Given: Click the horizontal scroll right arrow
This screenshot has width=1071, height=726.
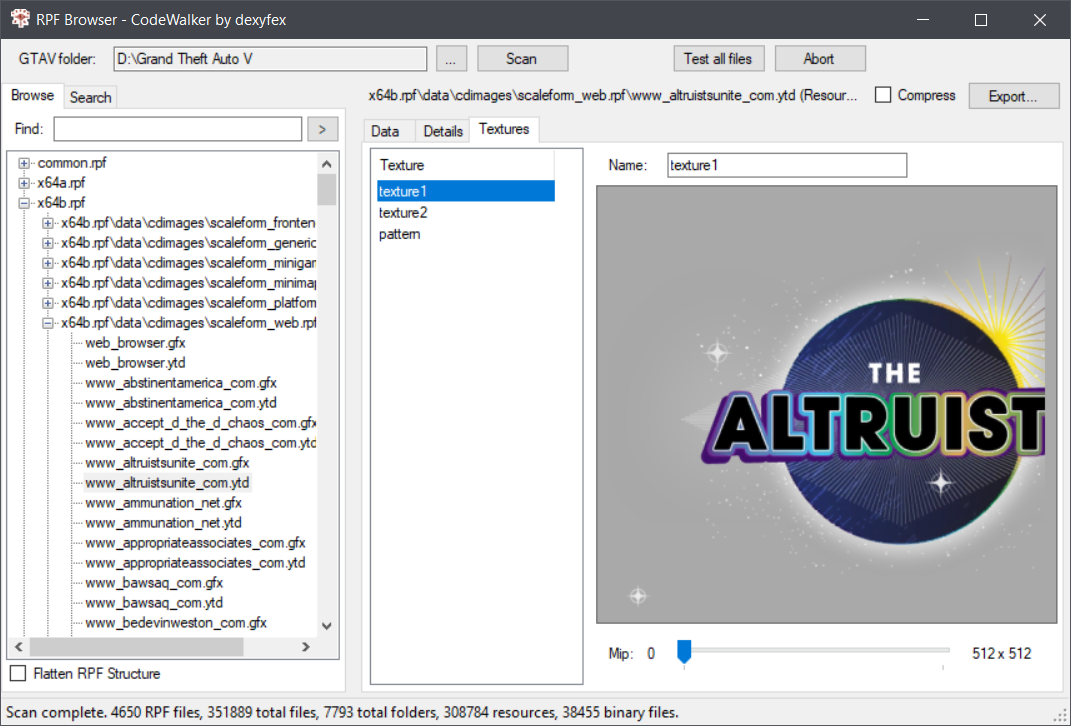Looking at the screenshot, I should point(306,647).
